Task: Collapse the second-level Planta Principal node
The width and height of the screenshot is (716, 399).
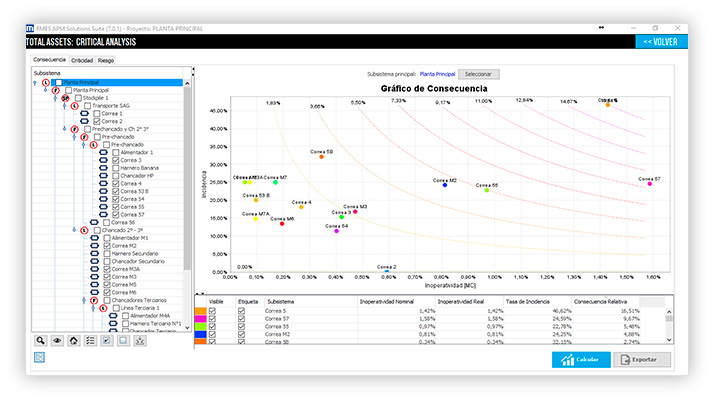Action: tap(45, 90)
